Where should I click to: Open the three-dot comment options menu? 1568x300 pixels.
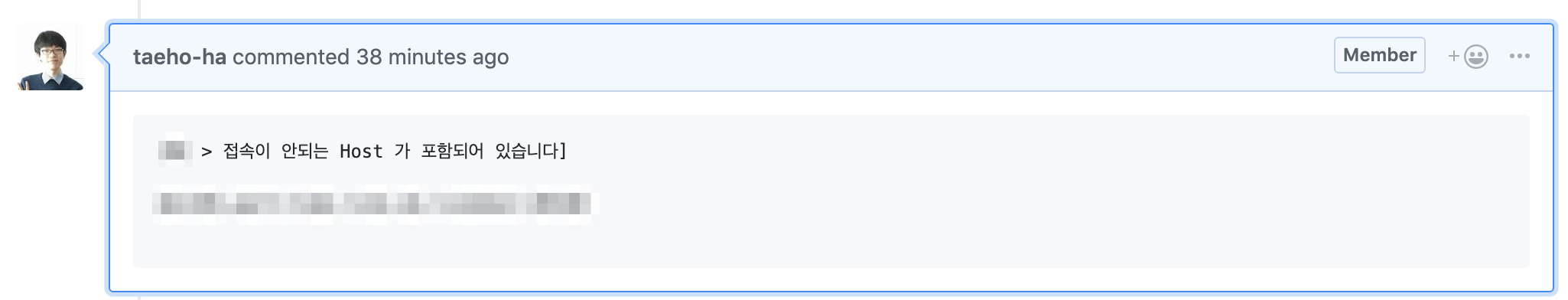(x=1519, y=56)
